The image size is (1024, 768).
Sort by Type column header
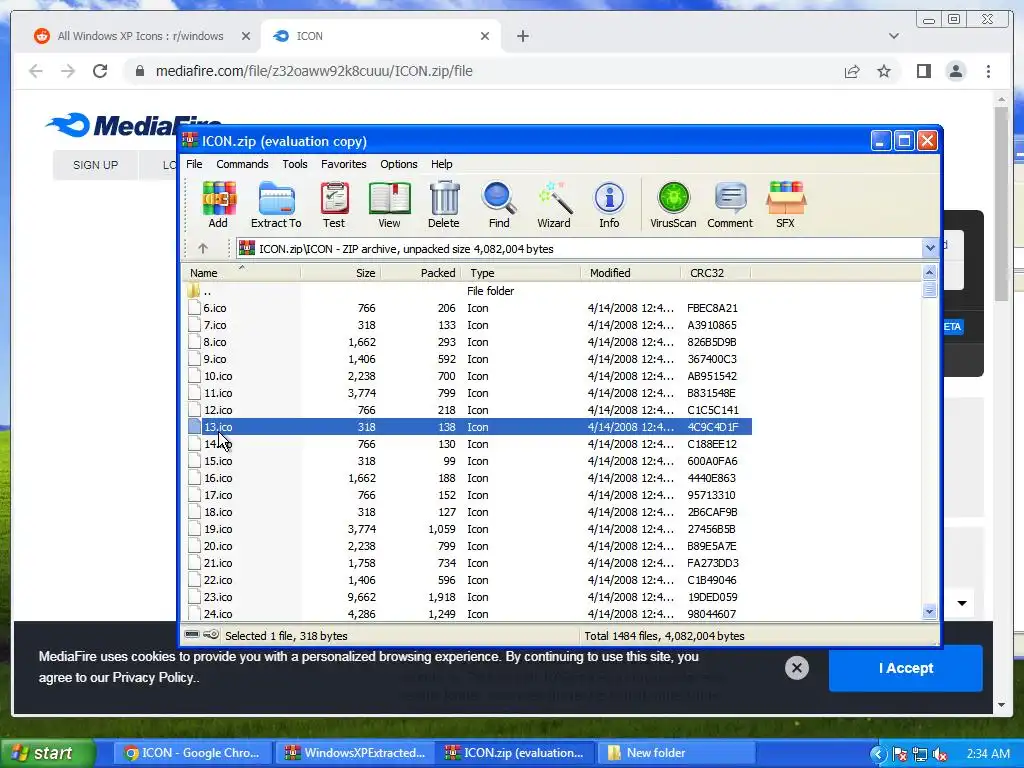coord(520,273)
